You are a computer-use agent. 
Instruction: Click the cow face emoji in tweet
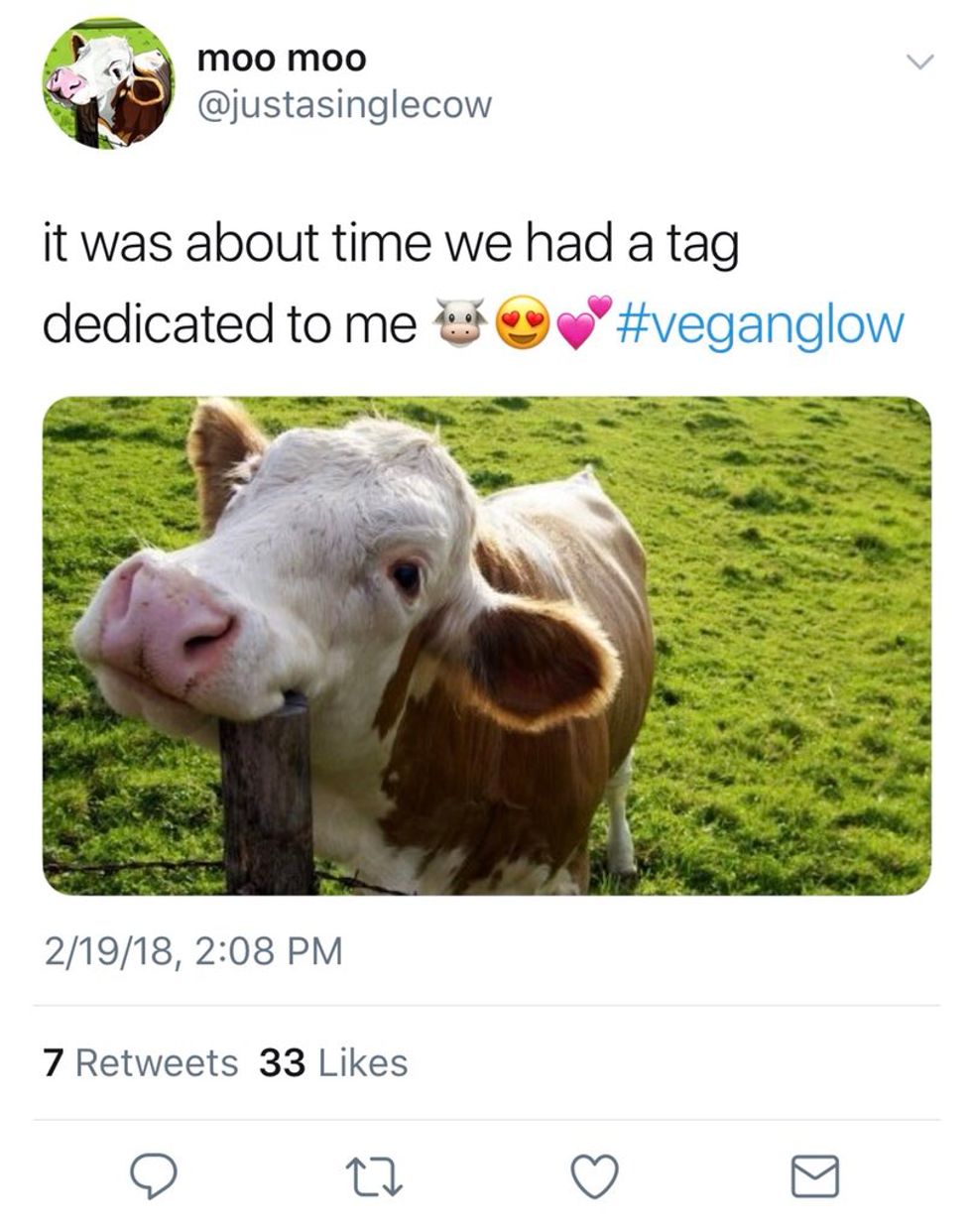[x=458, y=323]
